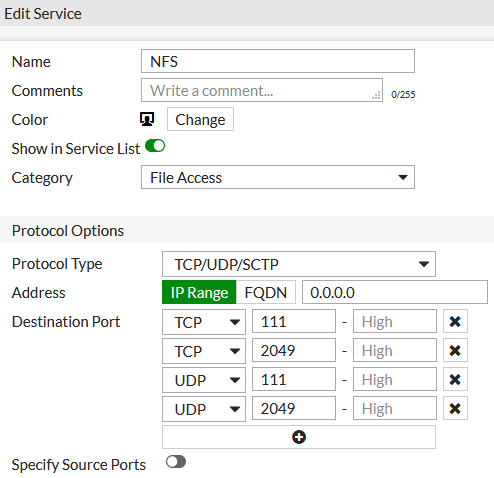
Task: Open protocol dropdown for the TCP 111 row
Action: (204, 322)
